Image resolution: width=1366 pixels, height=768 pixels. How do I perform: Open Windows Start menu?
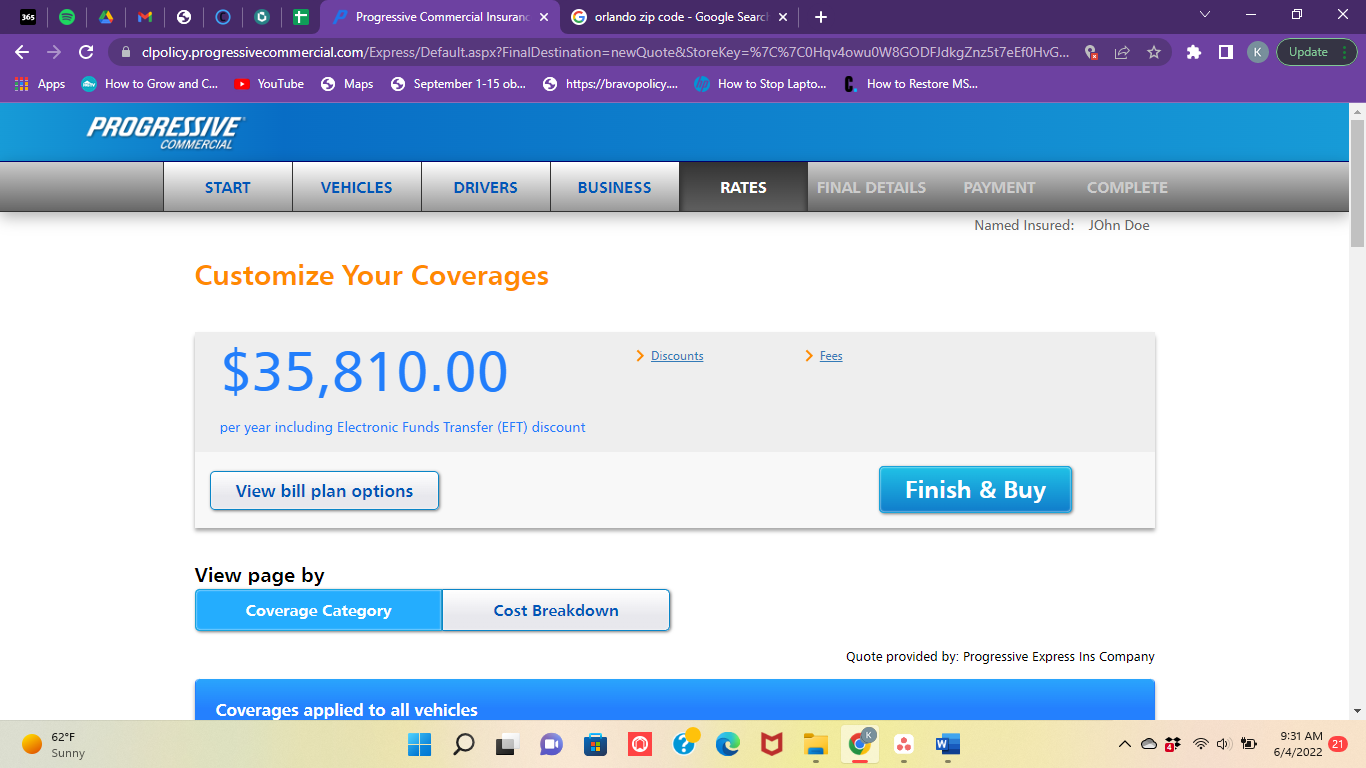(419, 744)
